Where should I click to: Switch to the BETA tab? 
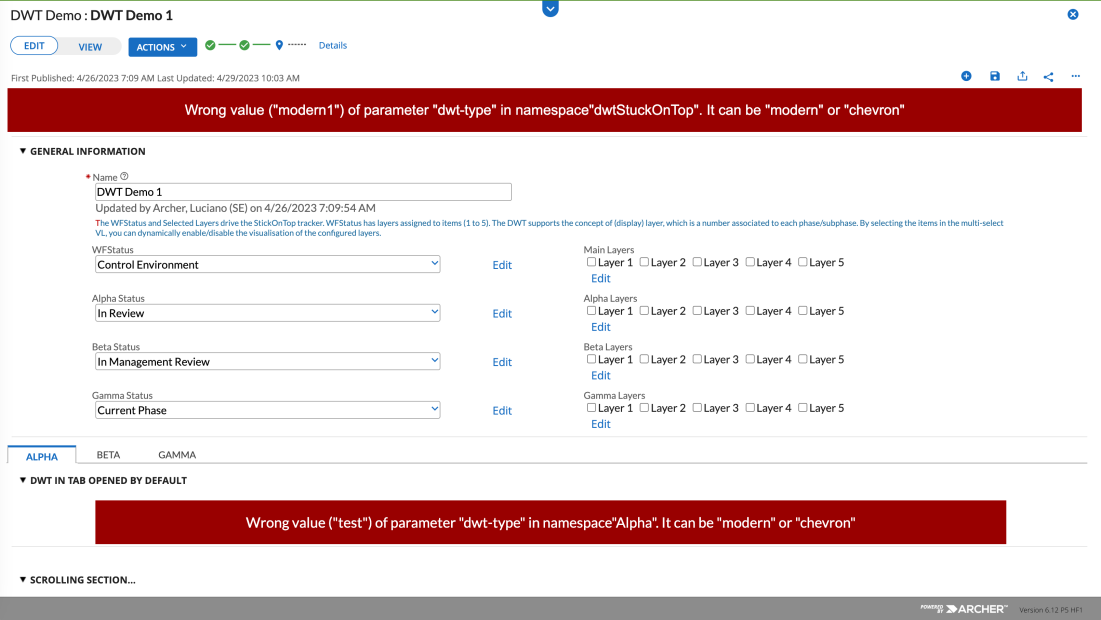tap(108, 455)
